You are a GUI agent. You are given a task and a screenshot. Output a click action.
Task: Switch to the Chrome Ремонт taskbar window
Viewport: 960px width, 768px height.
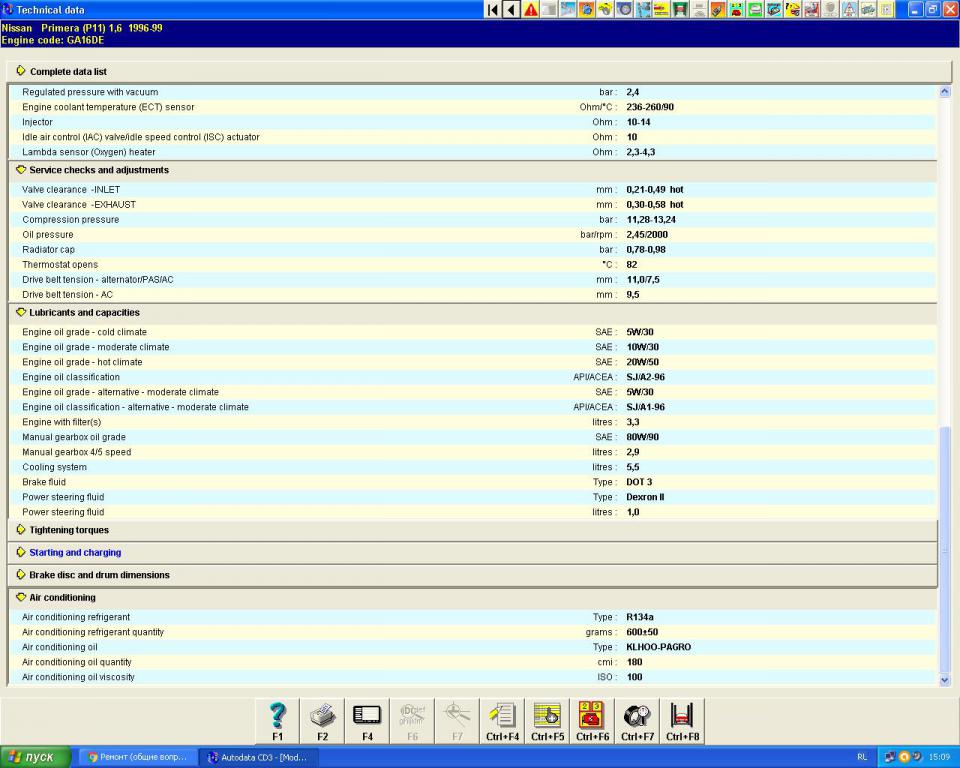click(138, 758)
